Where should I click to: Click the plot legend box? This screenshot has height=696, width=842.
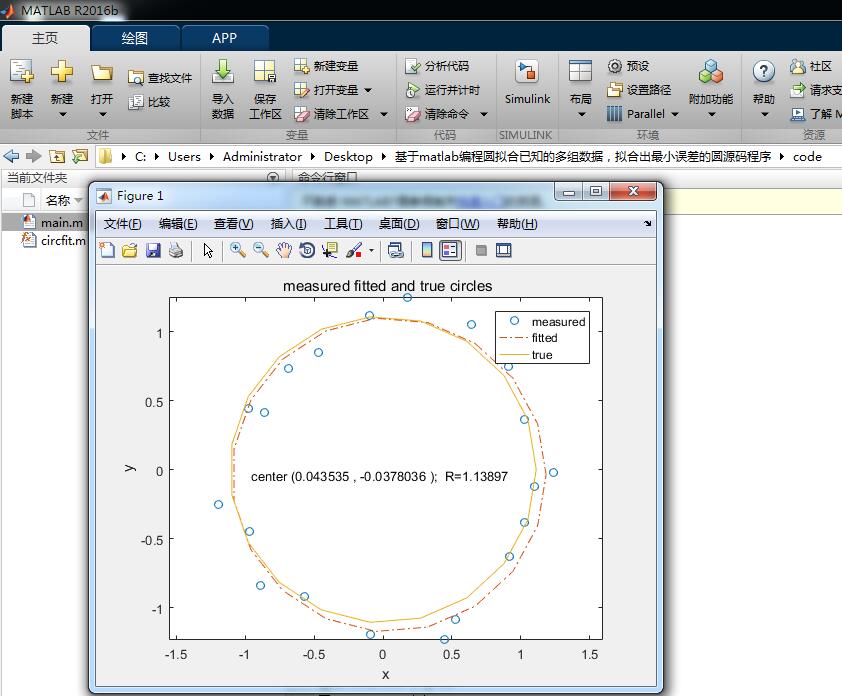(x=542, y=337)
